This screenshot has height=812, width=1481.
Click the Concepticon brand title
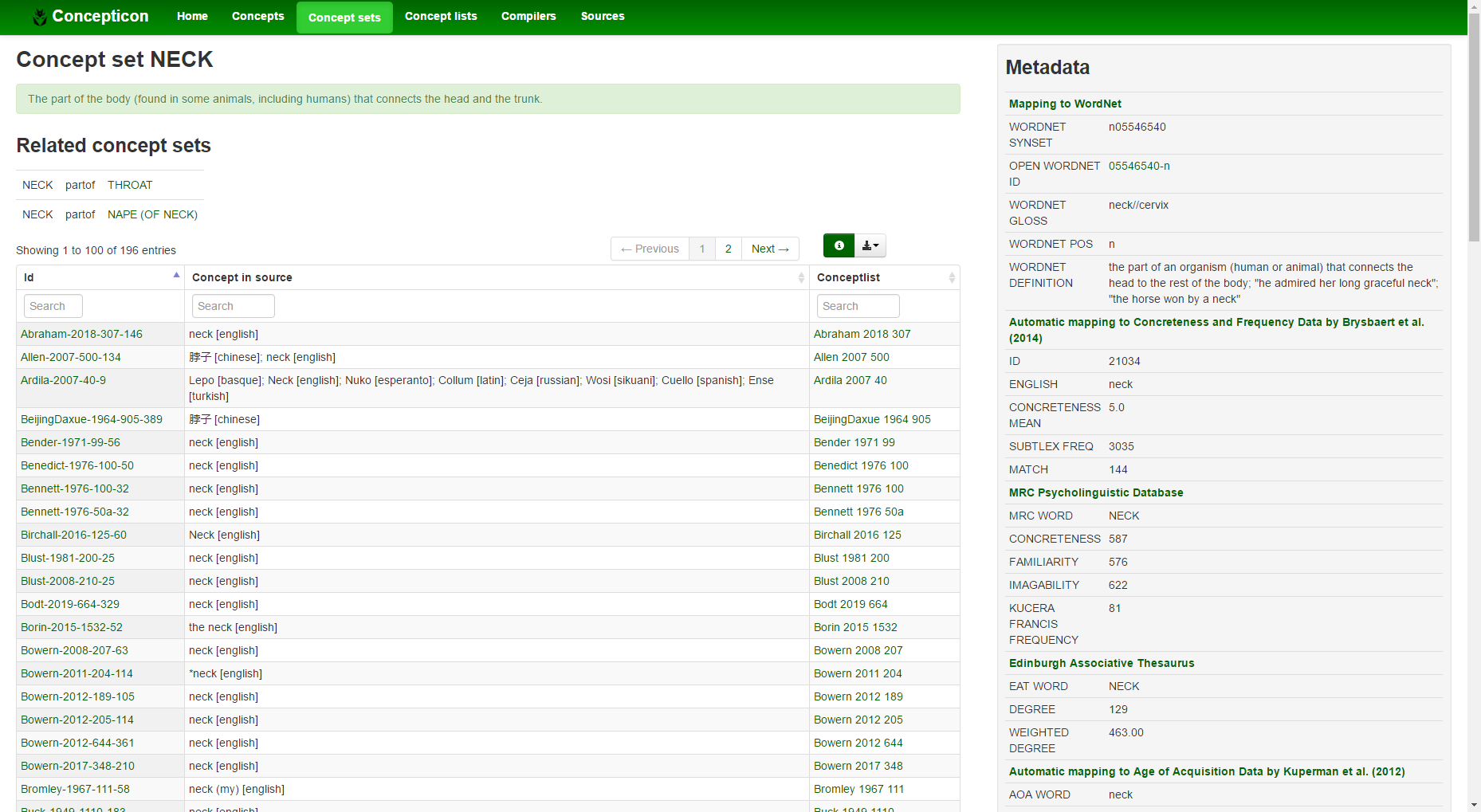tap(100, 16)
